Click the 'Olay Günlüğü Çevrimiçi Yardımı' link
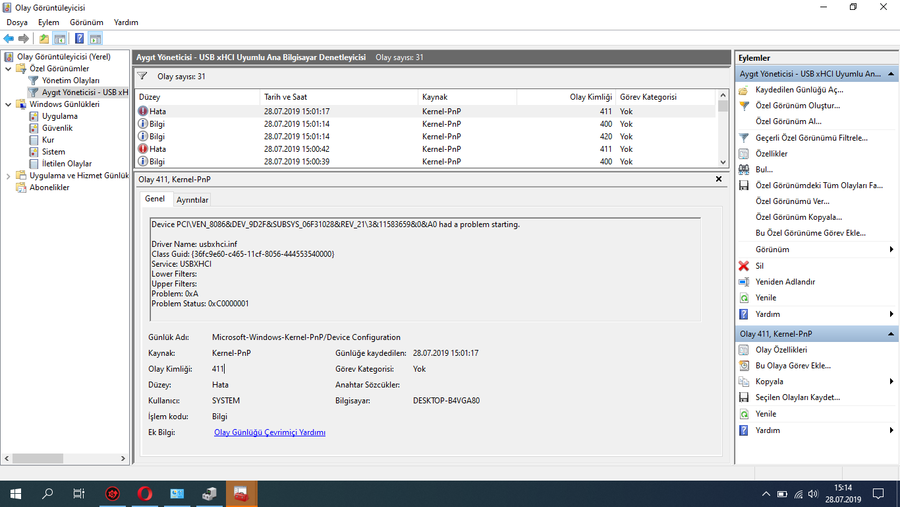Image resolution: width=900 pixels, height=507 pixels. 269,433
